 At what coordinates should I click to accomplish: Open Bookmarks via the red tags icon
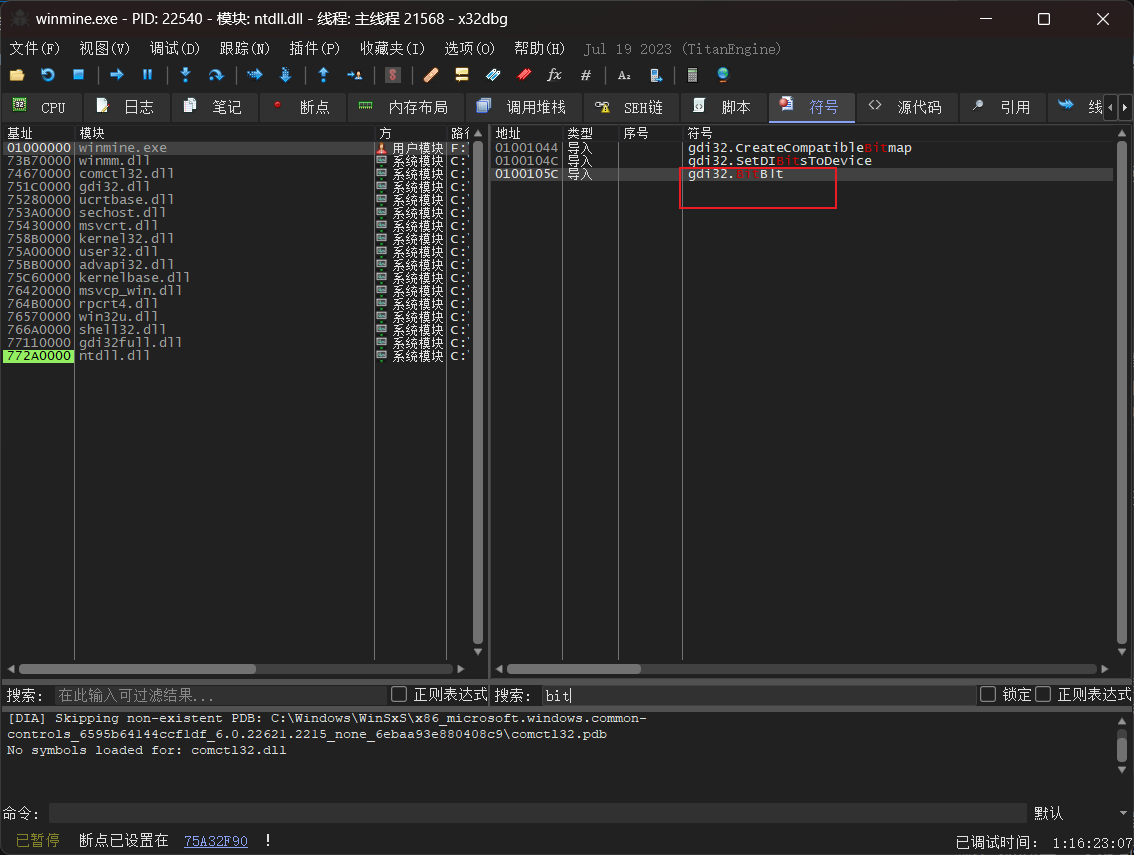[524, 75]
